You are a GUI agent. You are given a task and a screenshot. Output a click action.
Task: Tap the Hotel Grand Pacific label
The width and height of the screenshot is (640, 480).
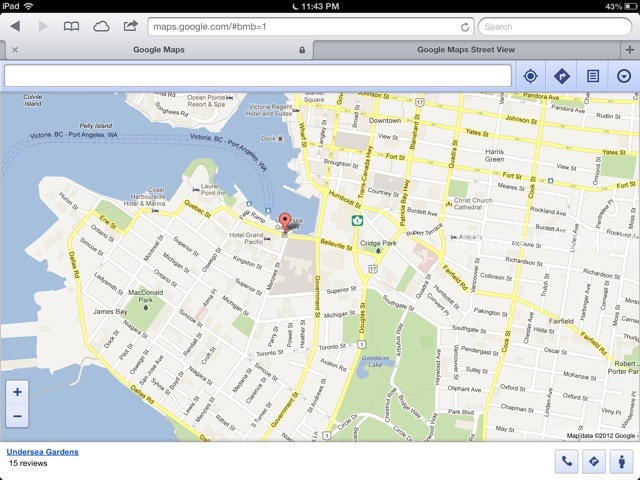[x=246, y=238]
